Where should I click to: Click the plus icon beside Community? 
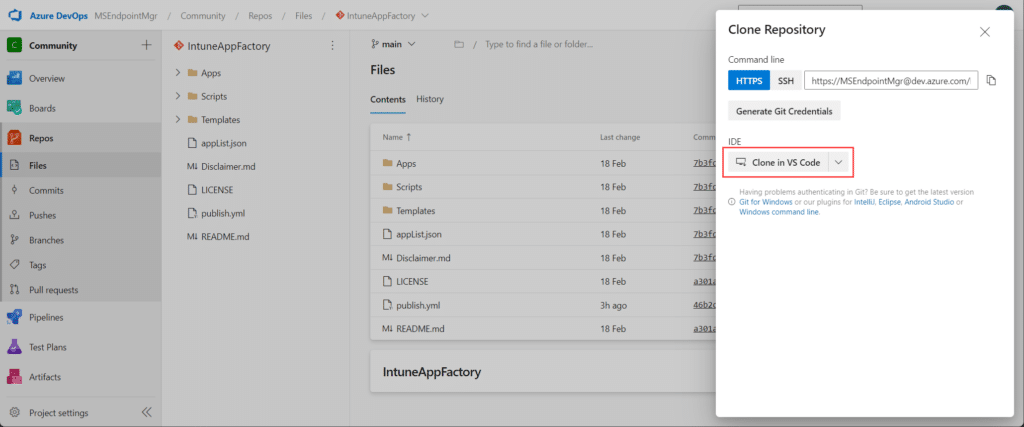point(146,45)
